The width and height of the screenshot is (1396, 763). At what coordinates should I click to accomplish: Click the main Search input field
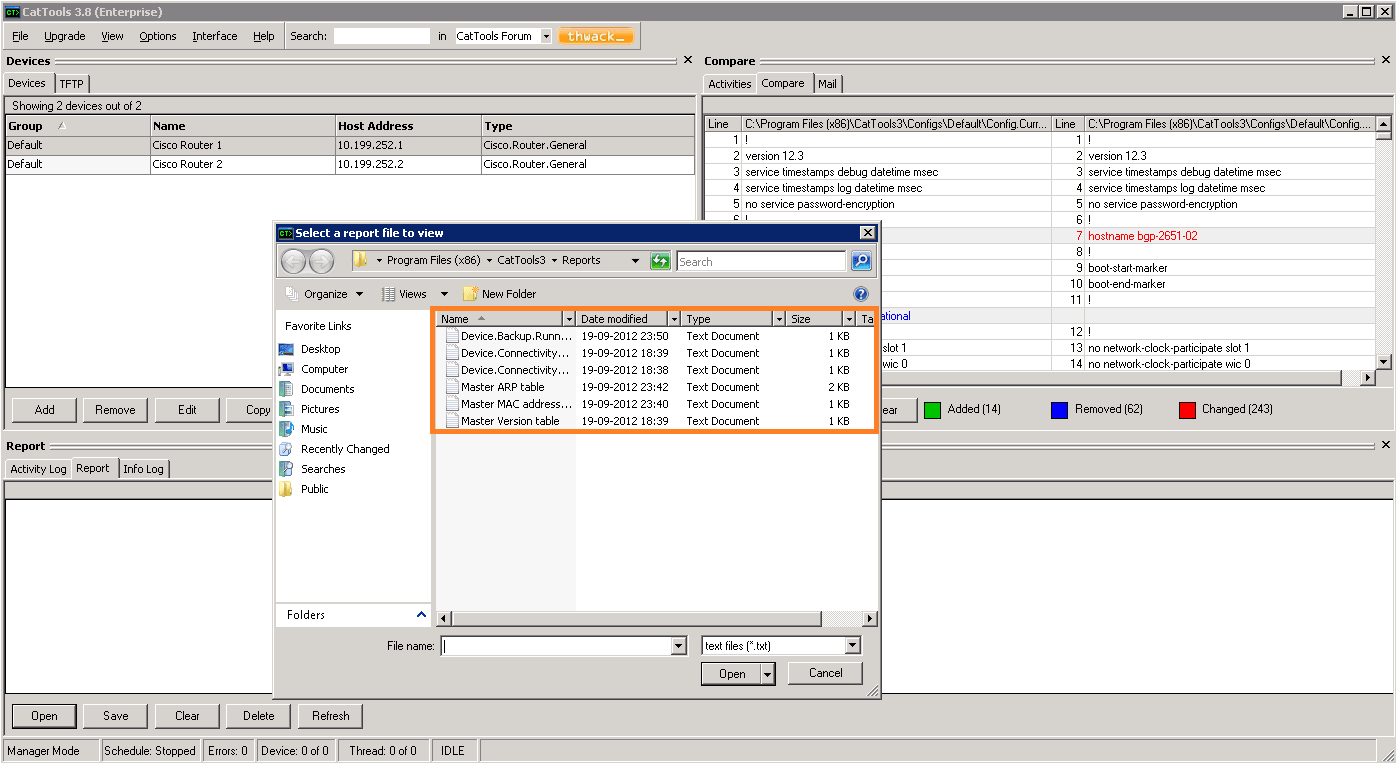(x=382, y=36)
